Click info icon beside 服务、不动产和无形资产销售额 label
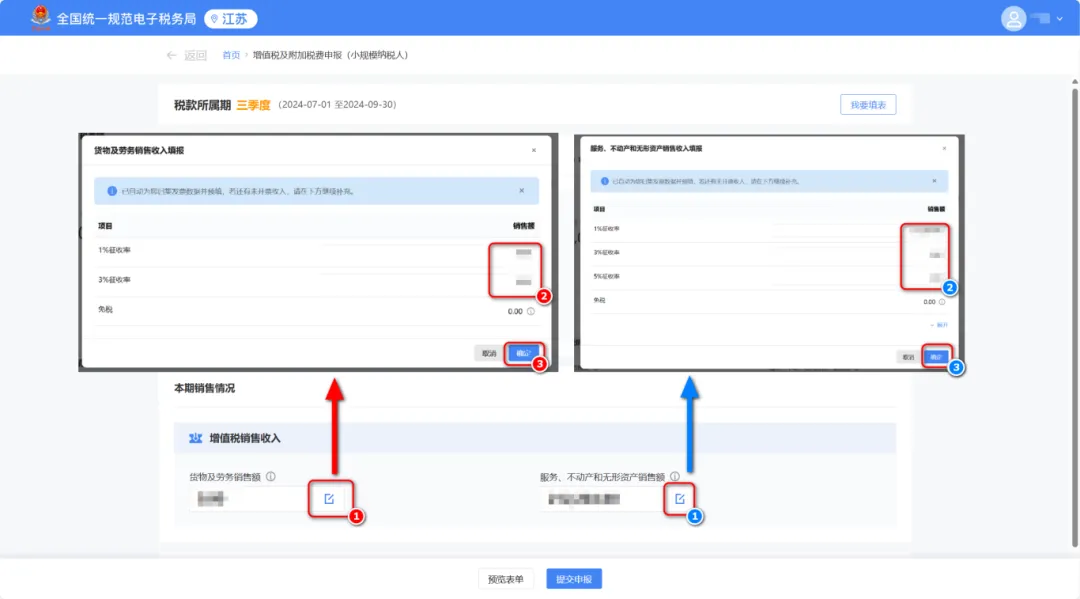Viewport: 1080px width, 599px height. pyautogui.click(x=675, y=477)
